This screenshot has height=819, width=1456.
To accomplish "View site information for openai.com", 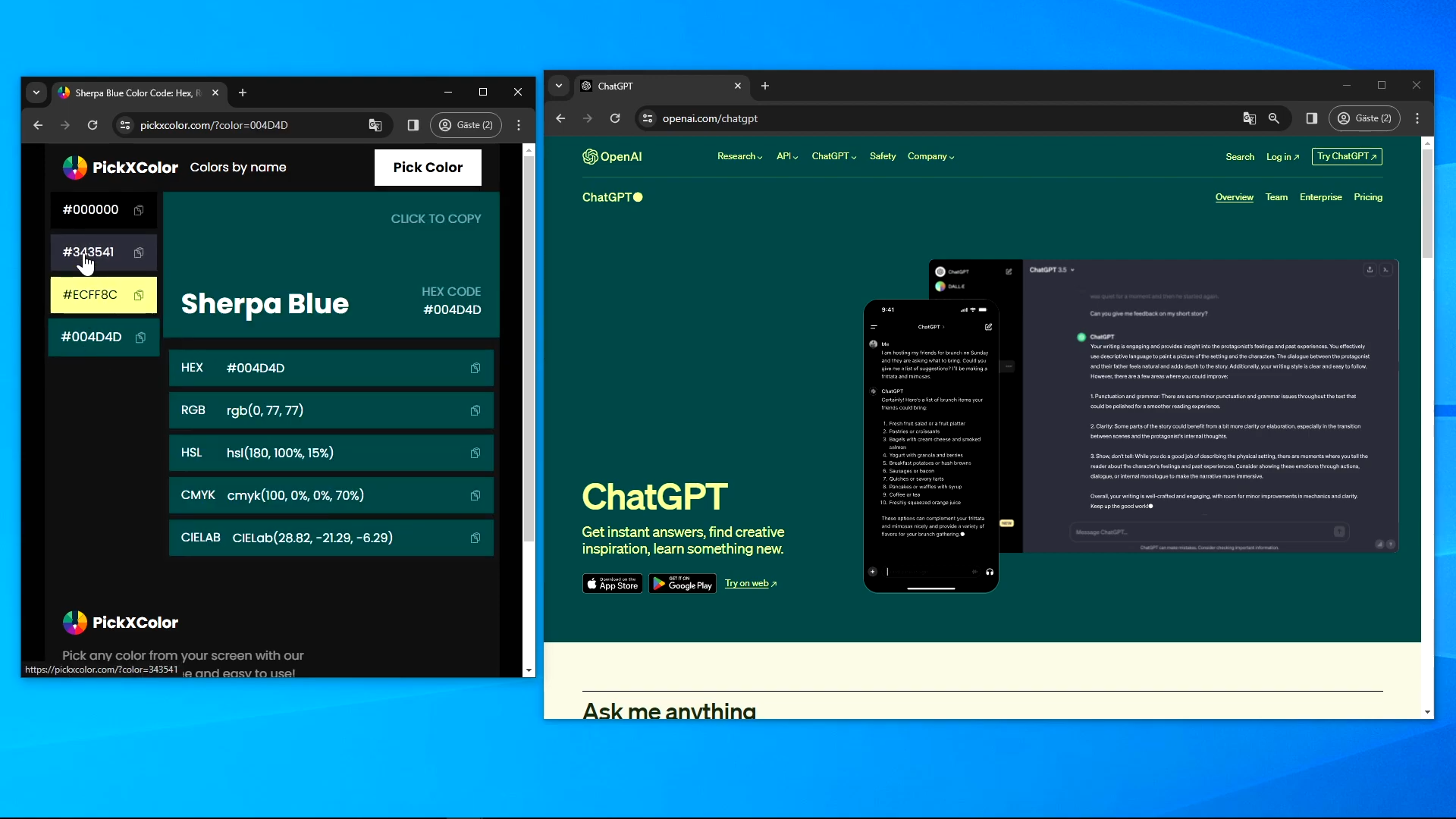I will tap(647, 118).
